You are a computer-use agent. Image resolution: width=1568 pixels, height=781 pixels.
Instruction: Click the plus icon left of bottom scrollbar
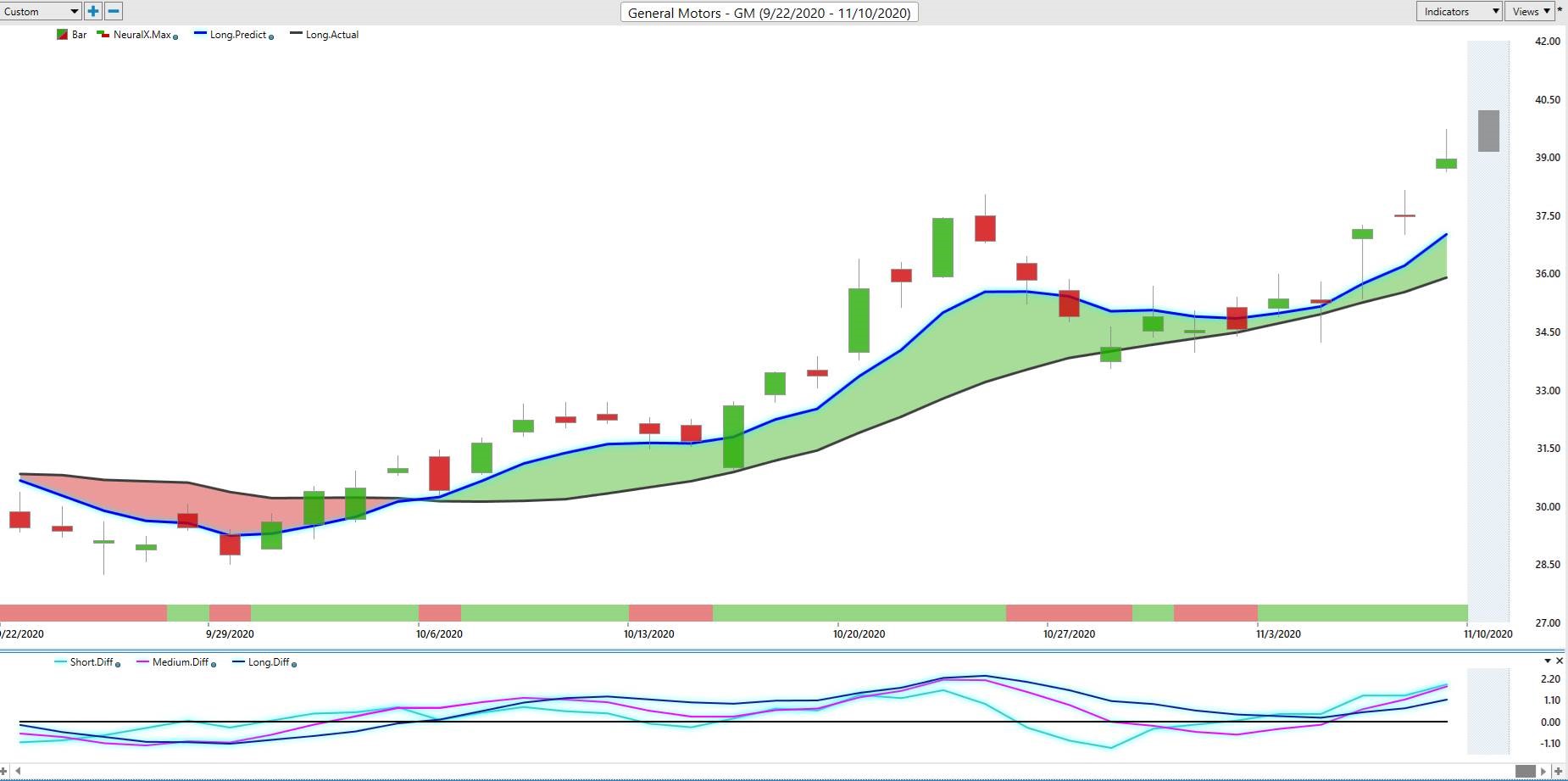(4, 771)
